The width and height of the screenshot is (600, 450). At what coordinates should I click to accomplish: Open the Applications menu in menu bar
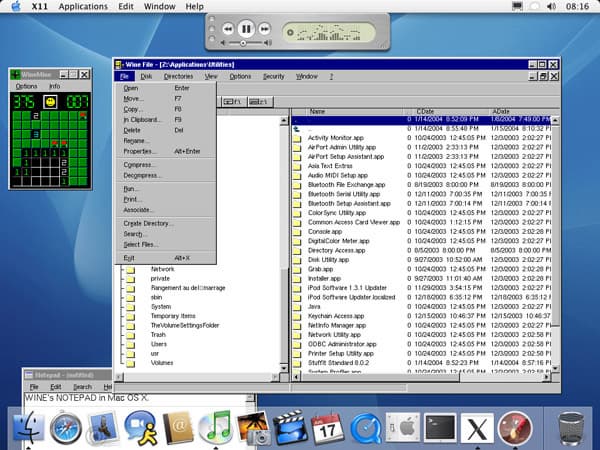click(83, 6)
